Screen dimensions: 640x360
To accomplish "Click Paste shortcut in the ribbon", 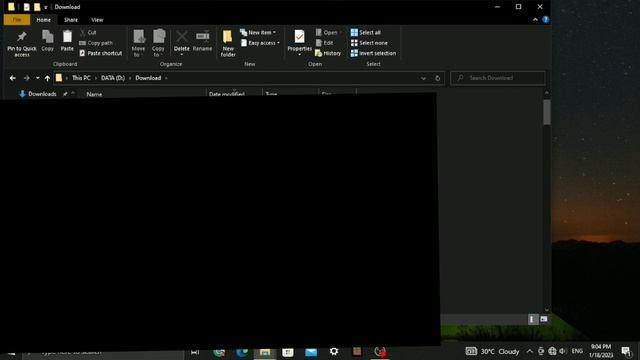I will pyautogui.click(x=100, y=53).
